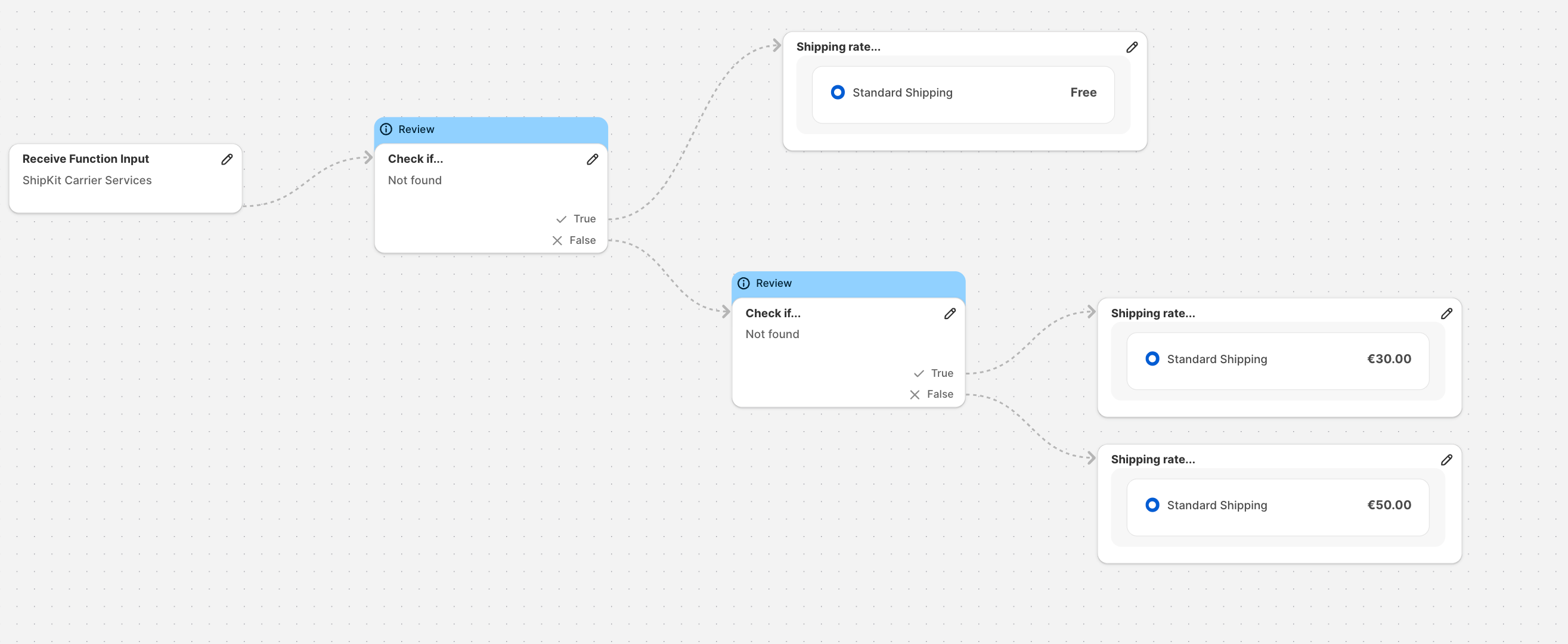Click True output of first Check if

(x=583, y=219)
